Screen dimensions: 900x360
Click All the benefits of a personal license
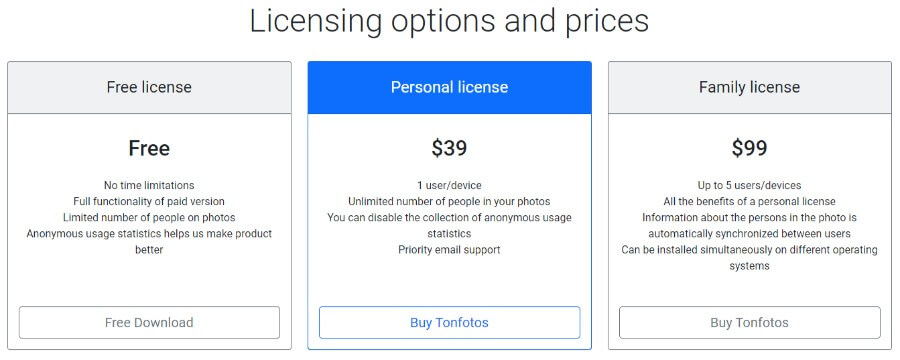point(750,202)
